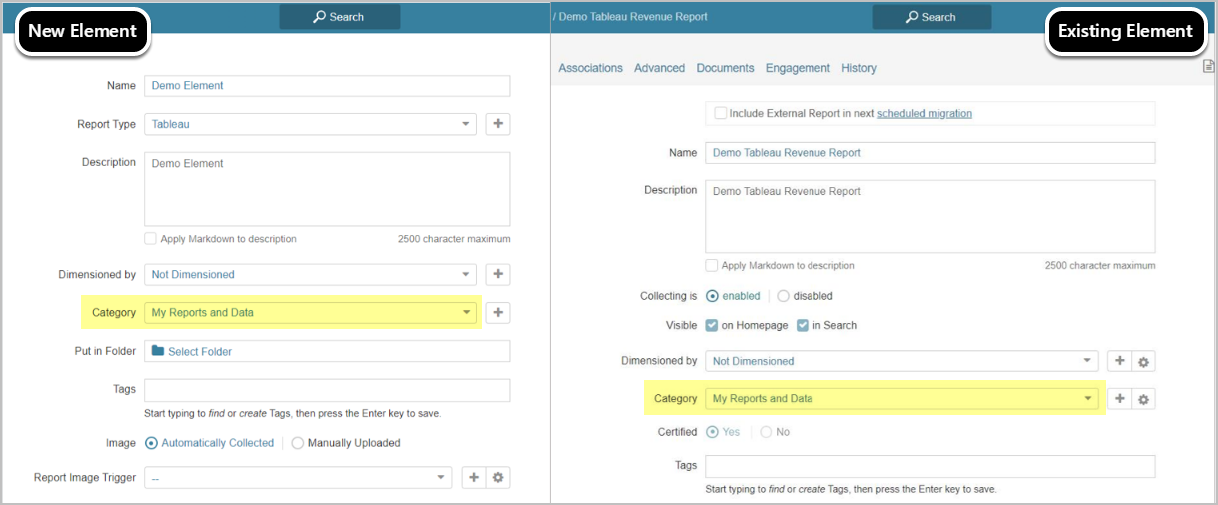The image size is (1218, 505).
Task: Click plus icon next to Report Image Trigger
Action: pos(474,478)
